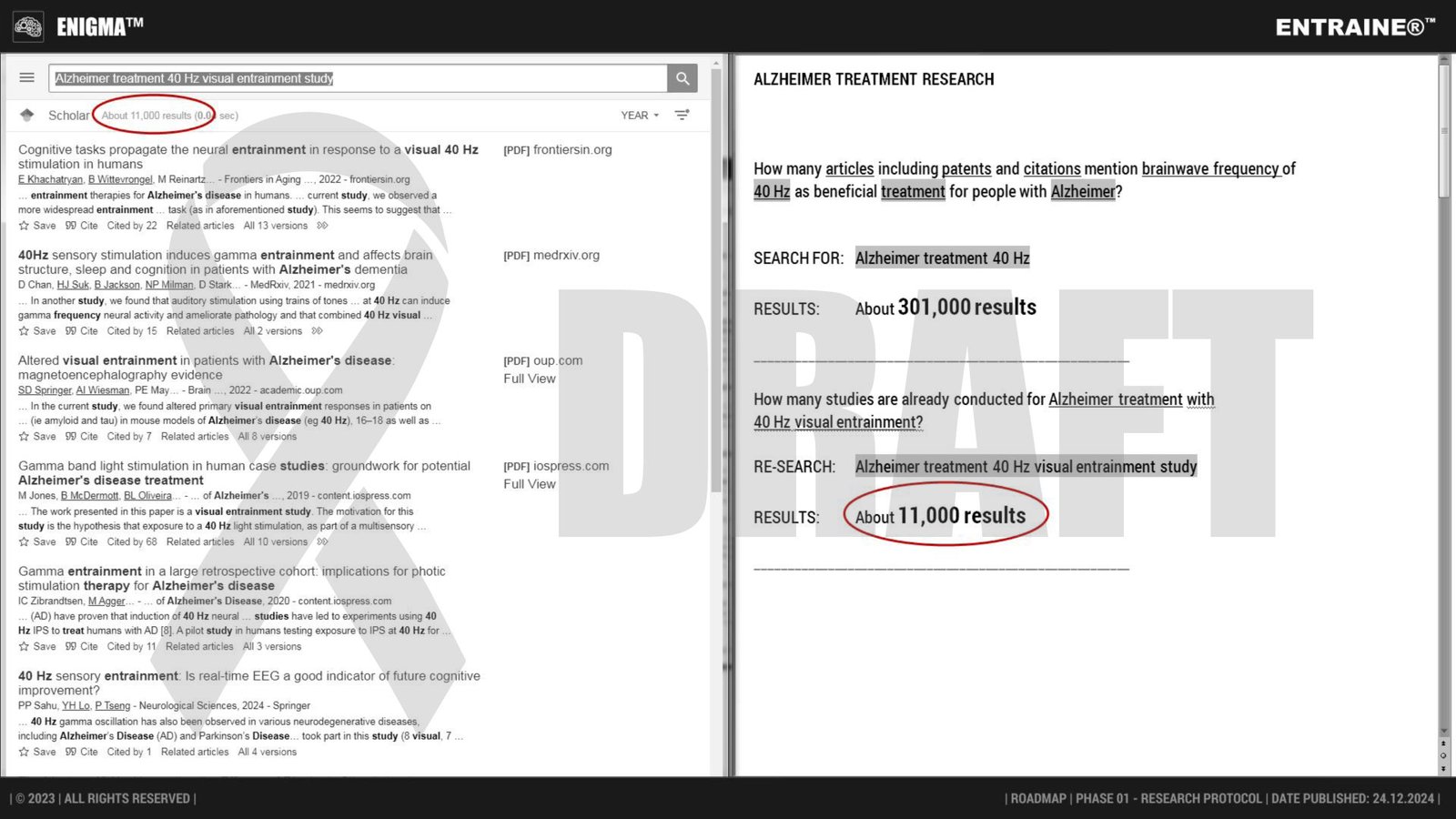Screen dimensions: 1456x819
Task: Open the hamburger menu beside search box
Action: coord(27,78)
